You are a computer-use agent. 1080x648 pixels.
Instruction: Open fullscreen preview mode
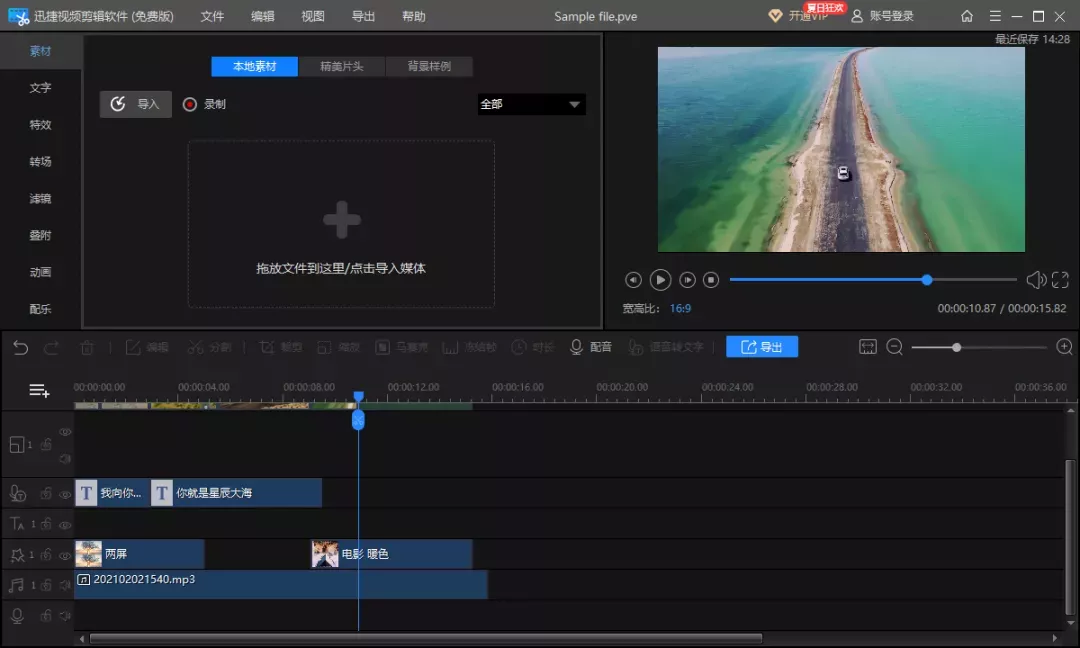click(1060, 280)
